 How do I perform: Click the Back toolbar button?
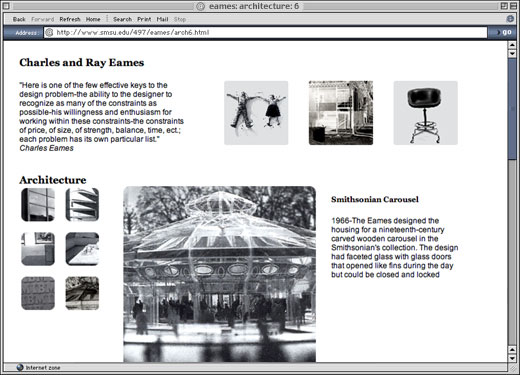click(19, 19)
